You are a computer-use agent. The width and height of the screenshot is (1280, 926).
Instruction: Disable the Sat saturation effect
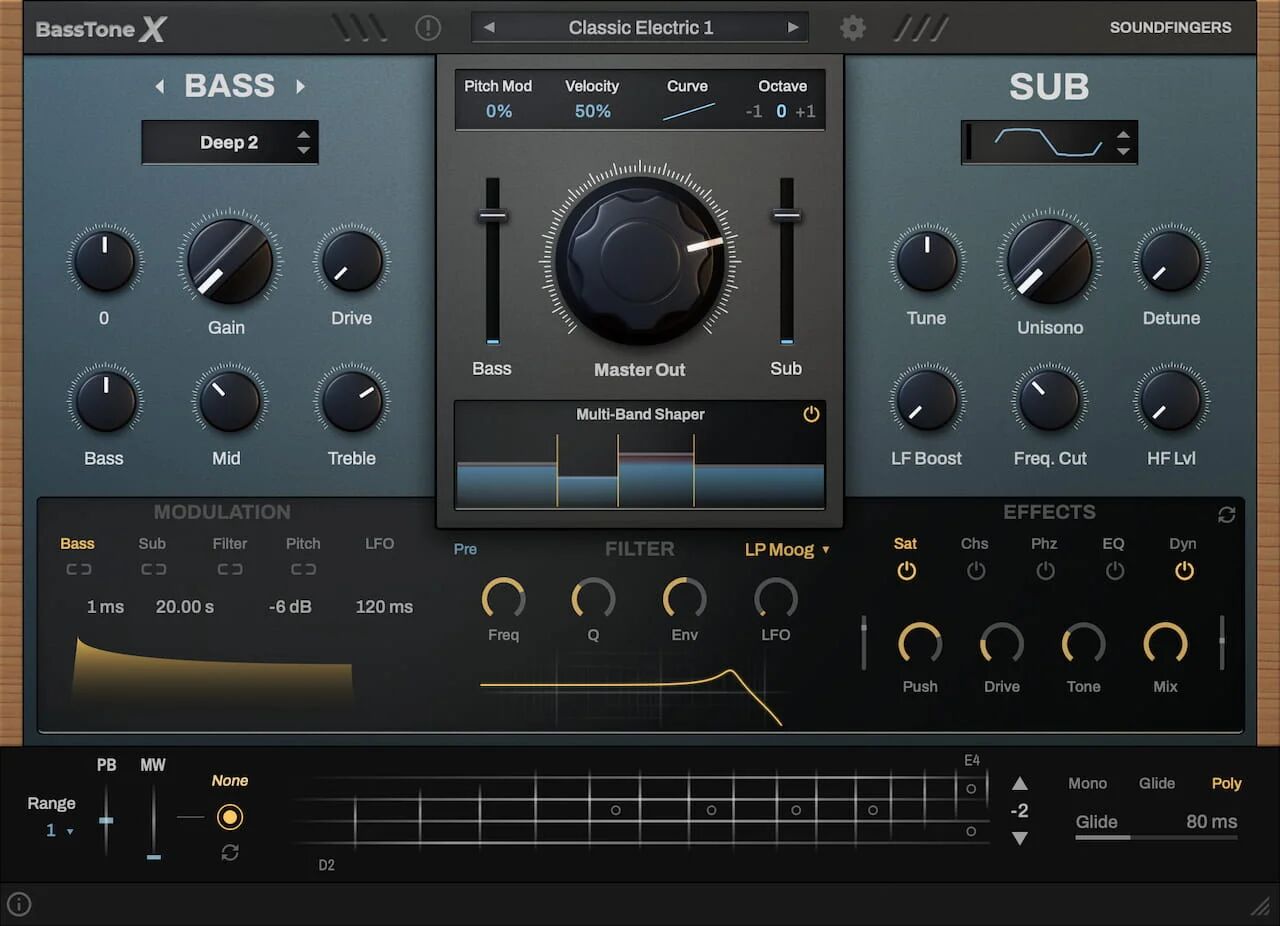tap(905, 571)
